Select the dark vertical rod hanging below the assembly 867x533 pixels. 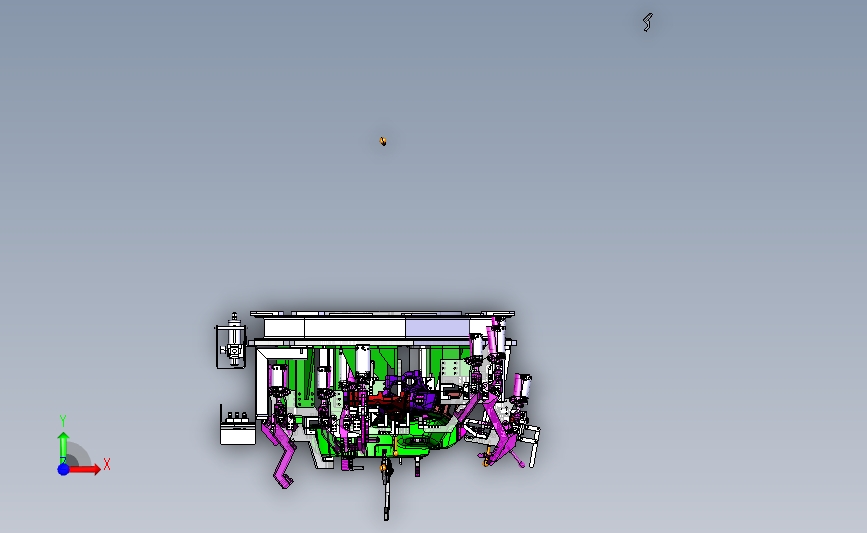pos(387,490)
